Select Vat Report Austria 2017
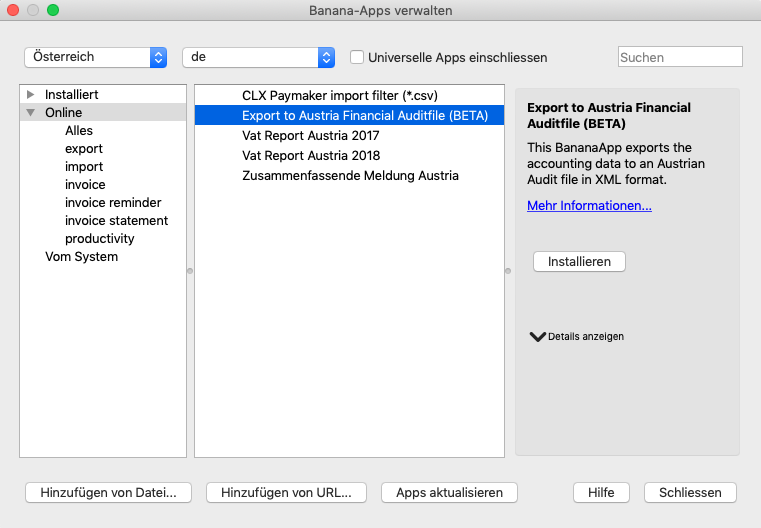Viewport: 761px width, 528px height. [349, 135]
